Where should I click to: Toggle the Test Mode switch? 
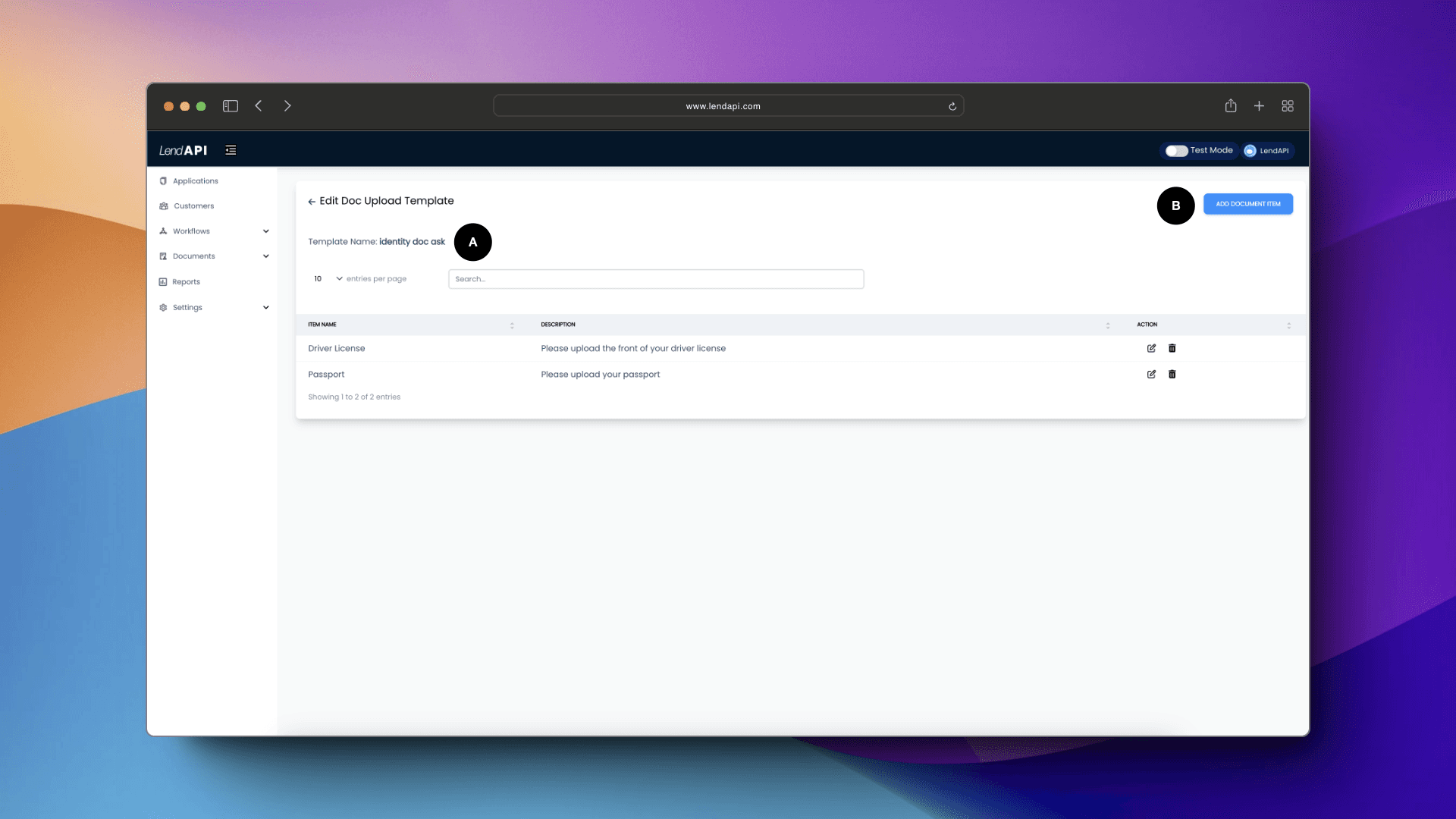tap(1175, 150)
